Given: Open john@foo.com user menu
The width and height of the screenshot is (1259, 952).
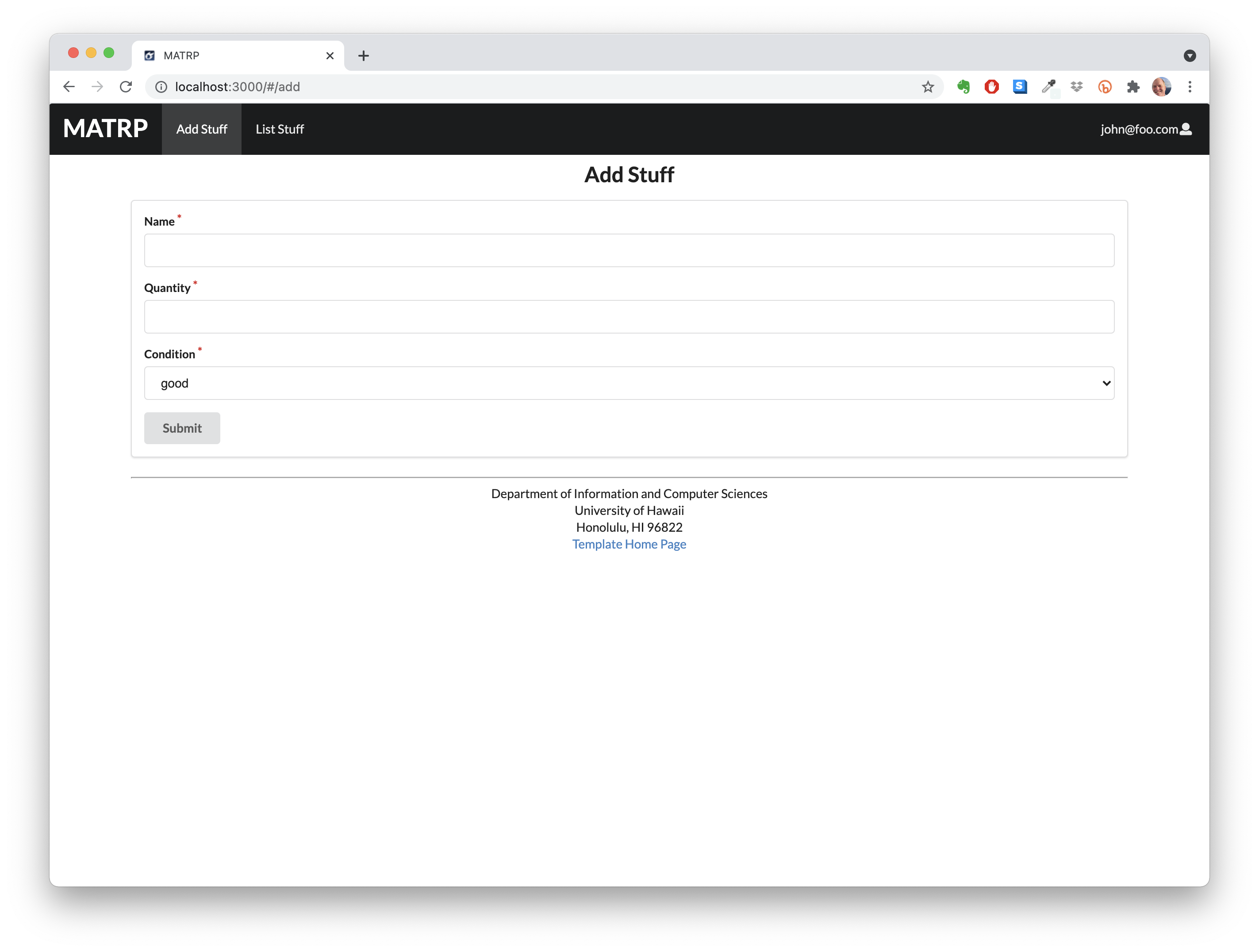Looking at the screenshot, I should click(x=1145, y=129).
